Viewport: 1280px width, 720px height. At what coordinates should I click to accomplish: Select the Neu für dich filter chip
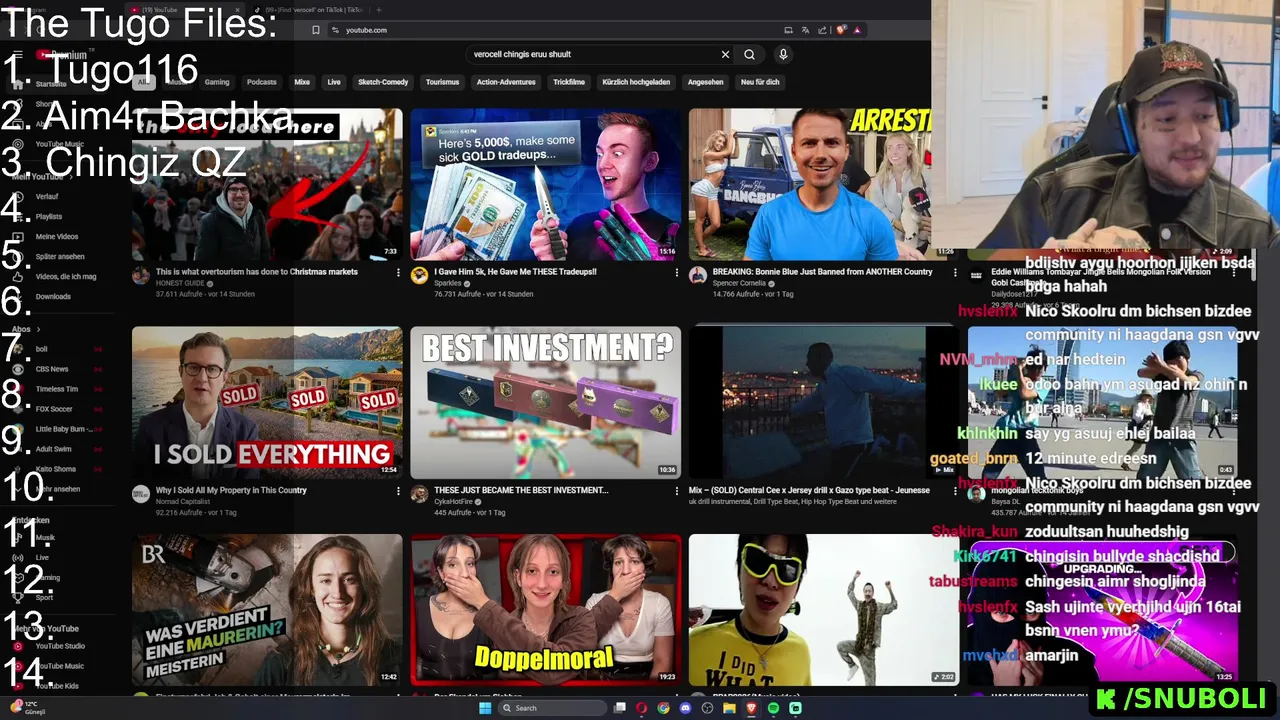[760, 82]
